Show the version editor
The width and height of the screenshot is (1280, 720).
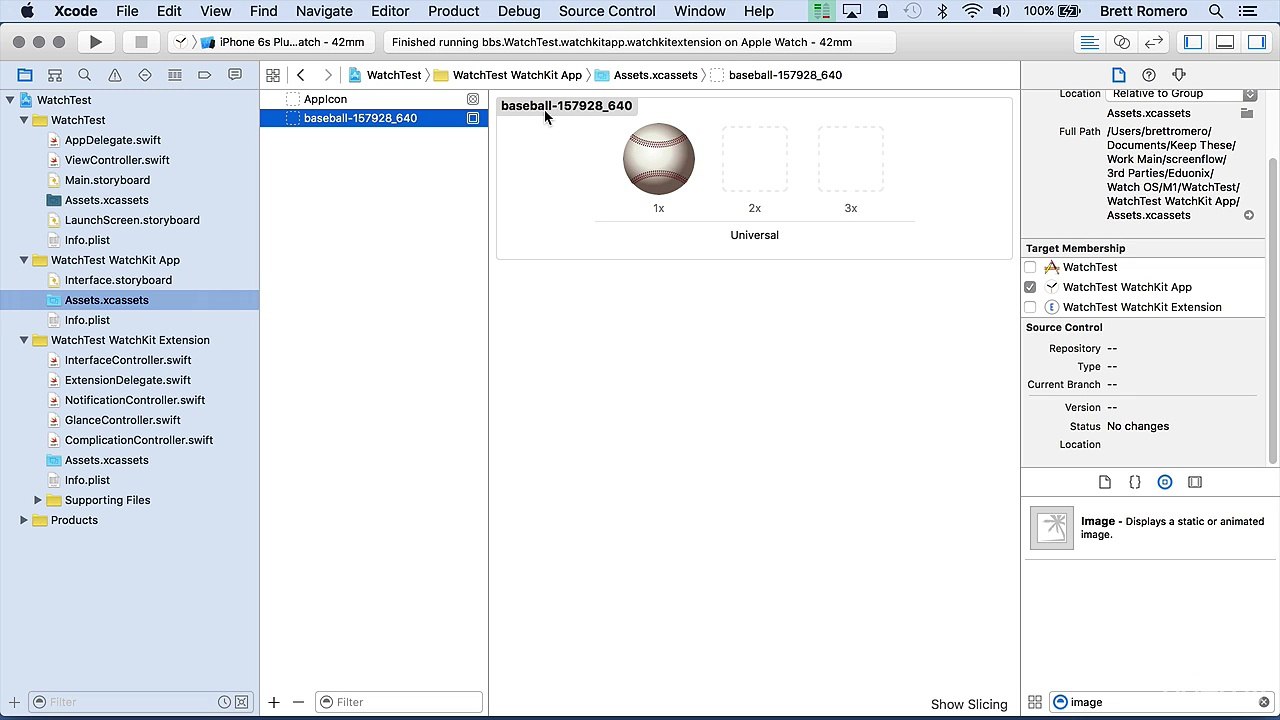click(1154, 42)
